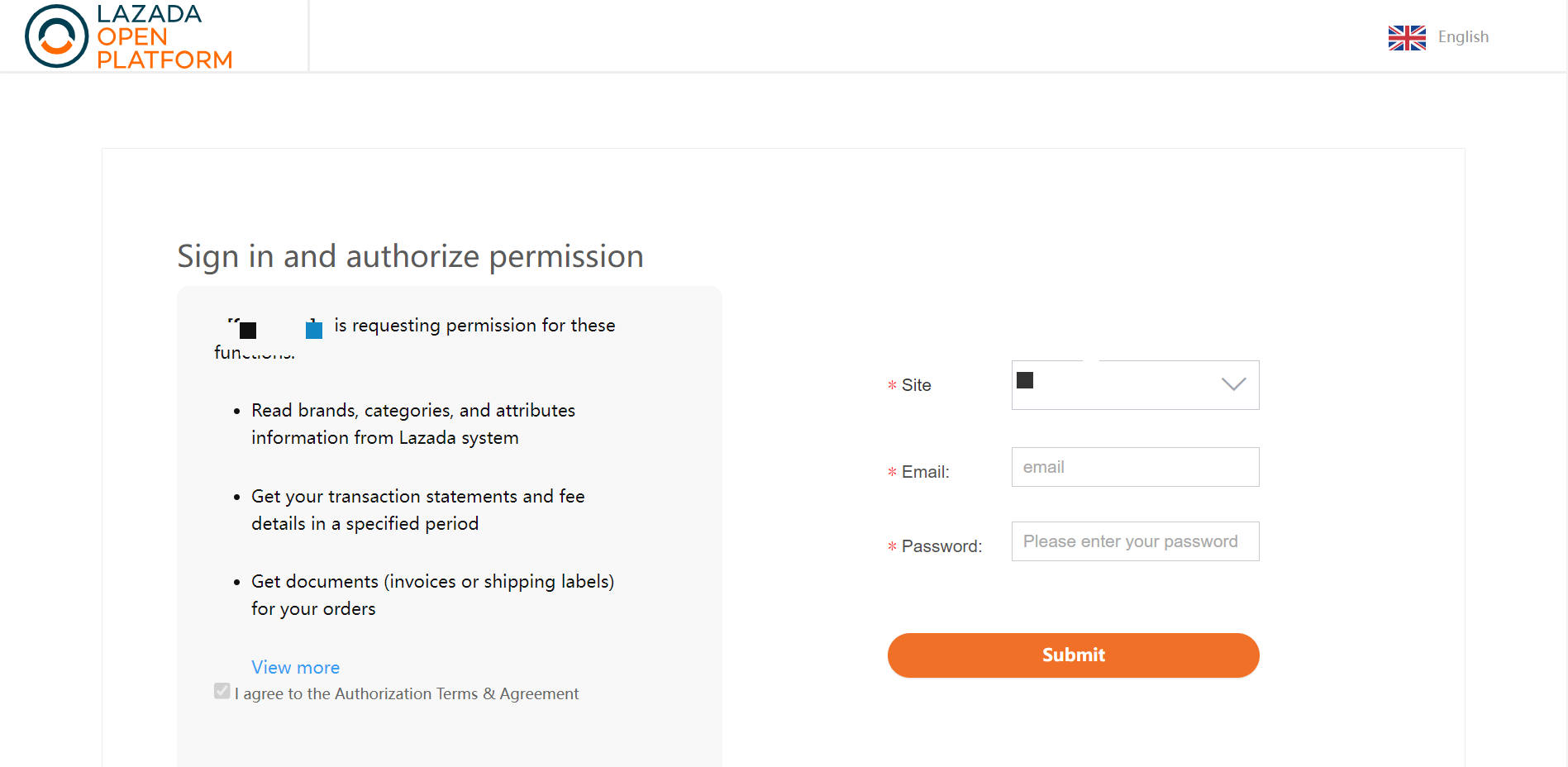This screenshot has height=767, width=1568.
Task: Open the View more permissions link
Action: coord(295,667)
